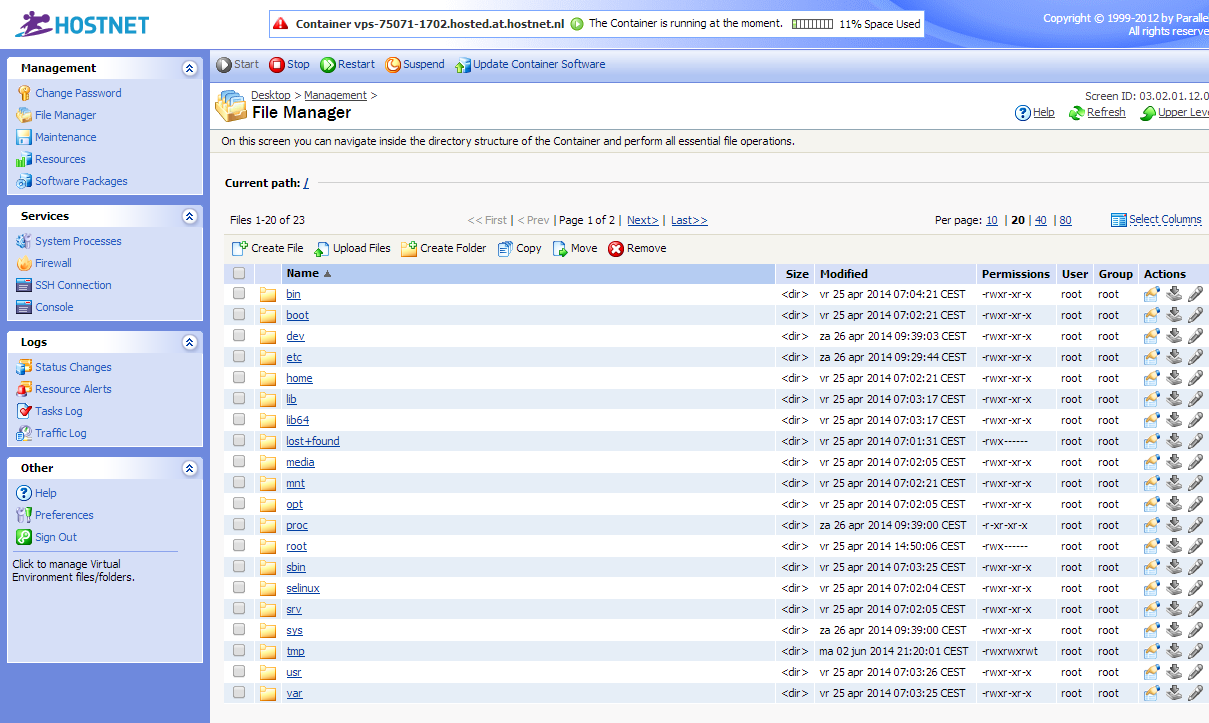This screenshot has height=723, width=1209.
Task: Click the Upload Files icon
Action: coord(322,249)
